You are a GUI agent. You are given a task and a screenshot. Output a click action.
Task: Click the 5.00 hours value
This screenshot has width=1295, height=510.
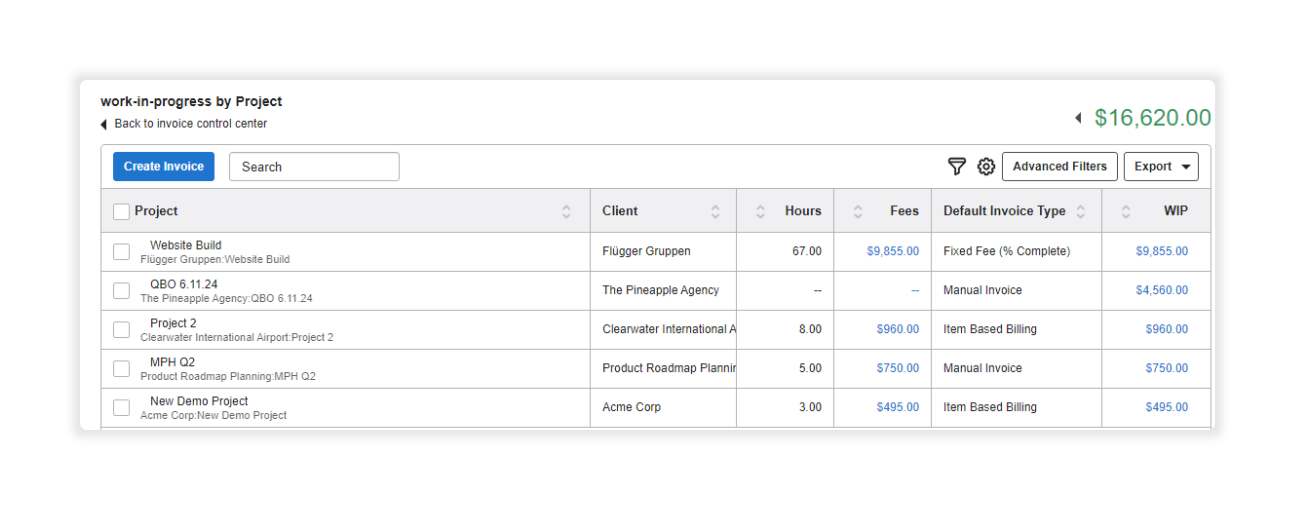pyautogui.click(x=810, y=368)
